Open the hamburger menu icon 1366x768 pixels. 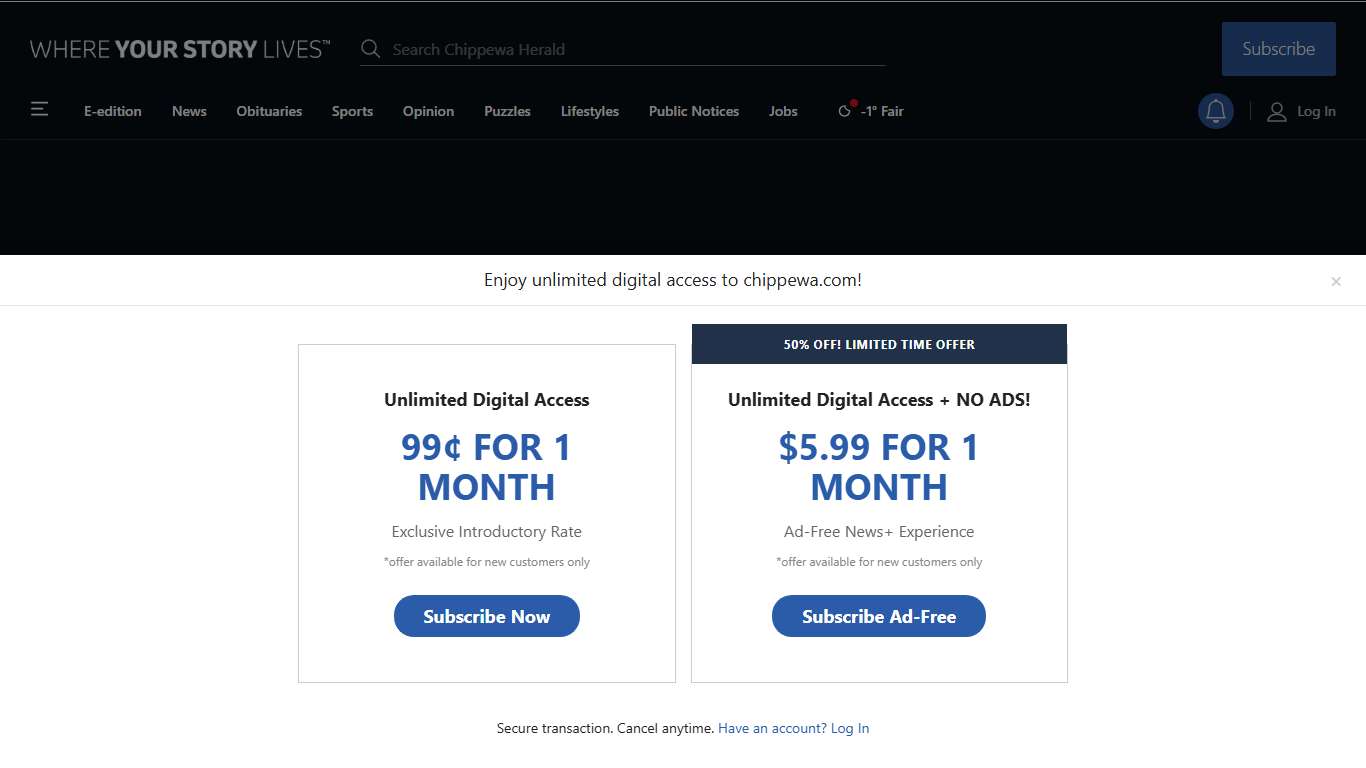39,109
